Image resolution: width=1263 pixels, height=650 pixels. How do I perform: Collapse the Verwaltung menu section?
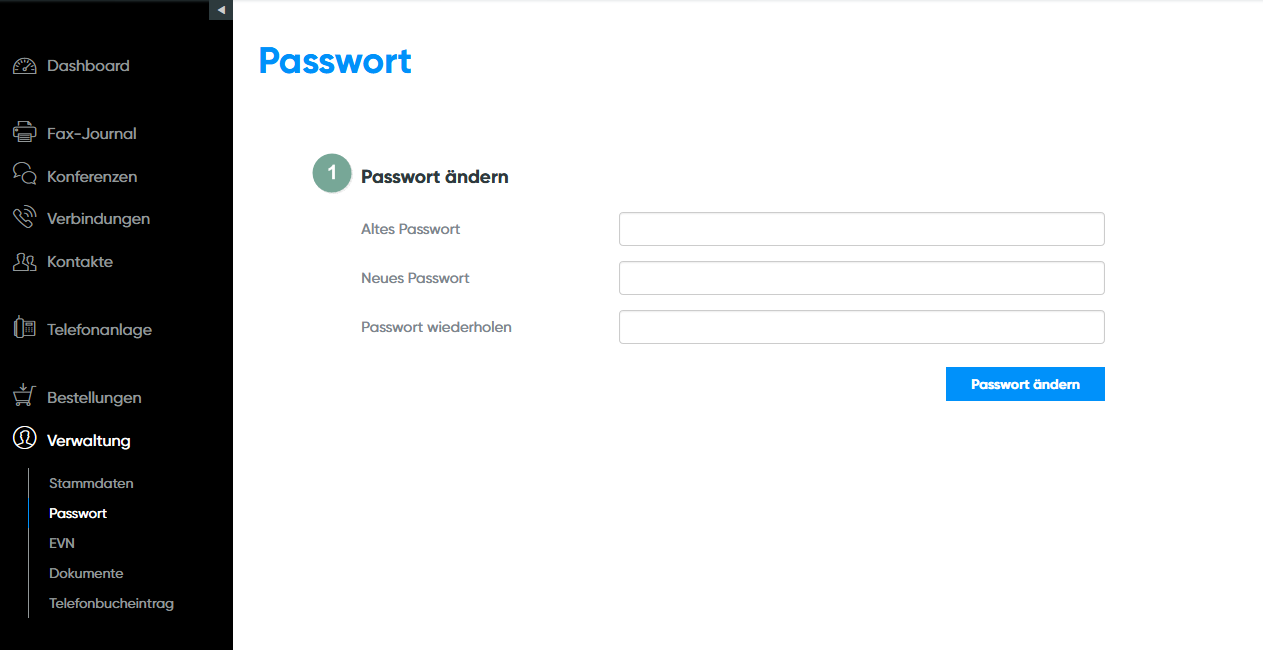click(x=88, y=440)
